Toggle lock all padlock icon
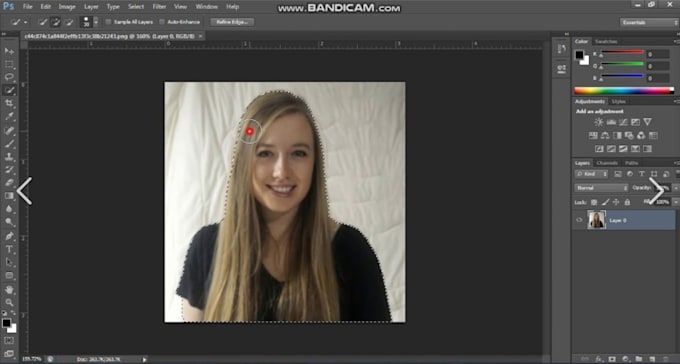Image resolution: width=680 pixels, height=364 pixels. click(627, 202)
